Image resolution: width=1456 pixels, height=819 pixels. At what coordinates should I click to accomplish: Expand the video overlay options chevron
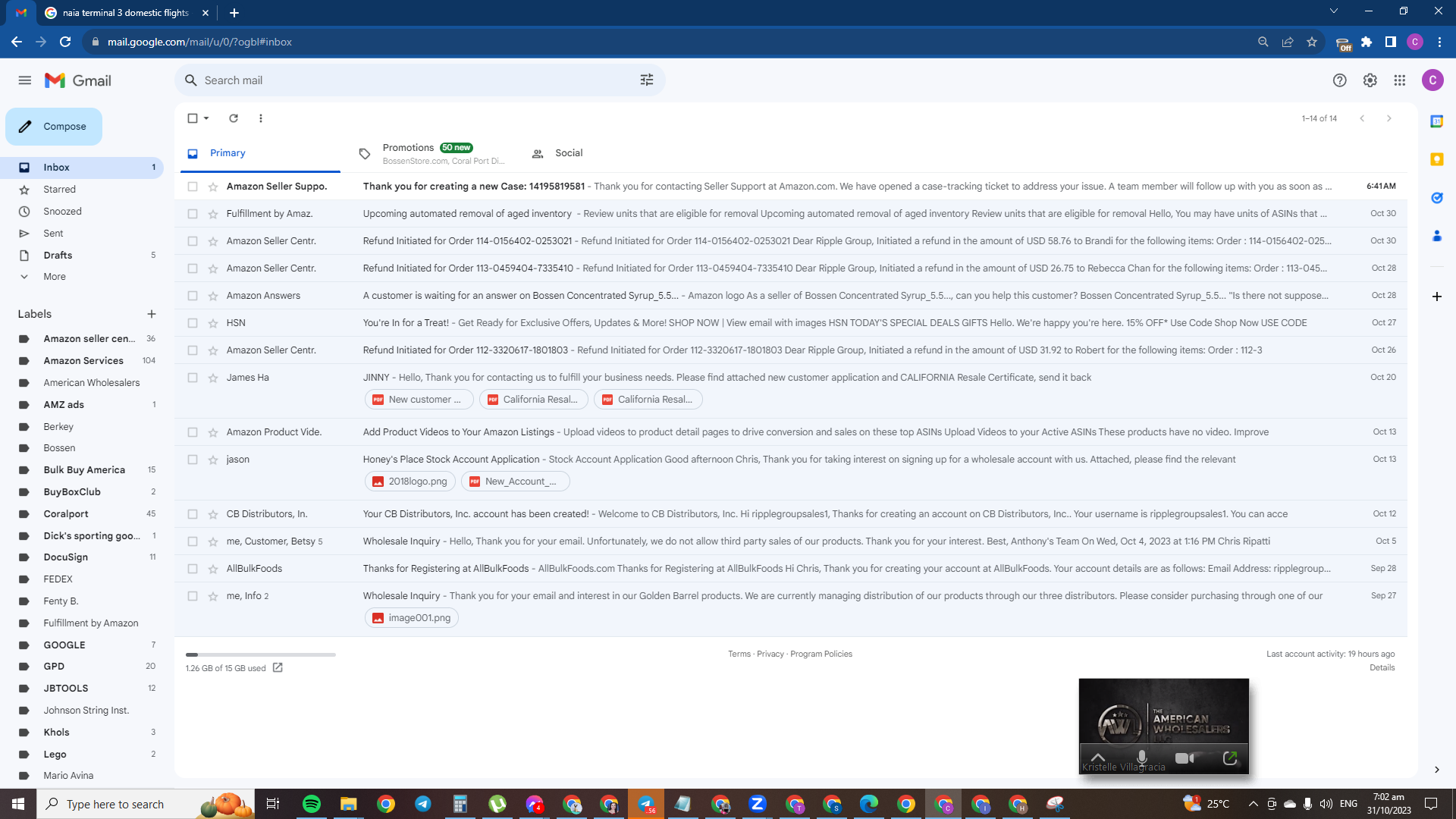click(x=1097, y=757)
